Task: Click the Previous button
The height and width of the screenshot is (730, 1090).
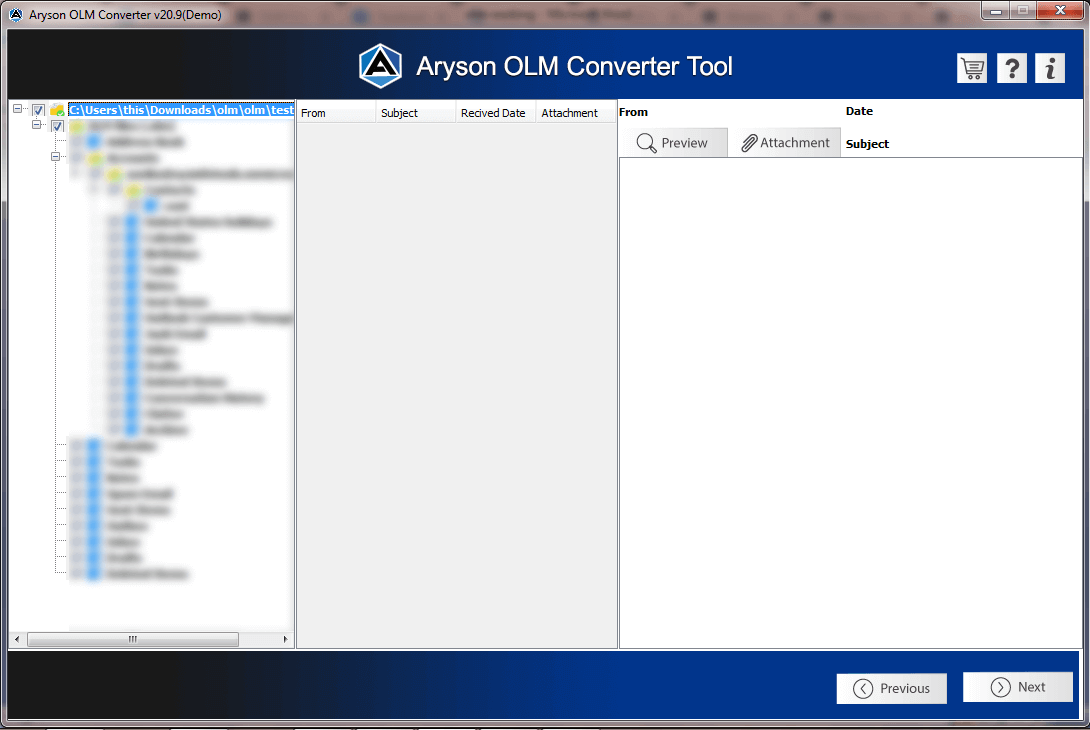Action: (x=891, y=688)
